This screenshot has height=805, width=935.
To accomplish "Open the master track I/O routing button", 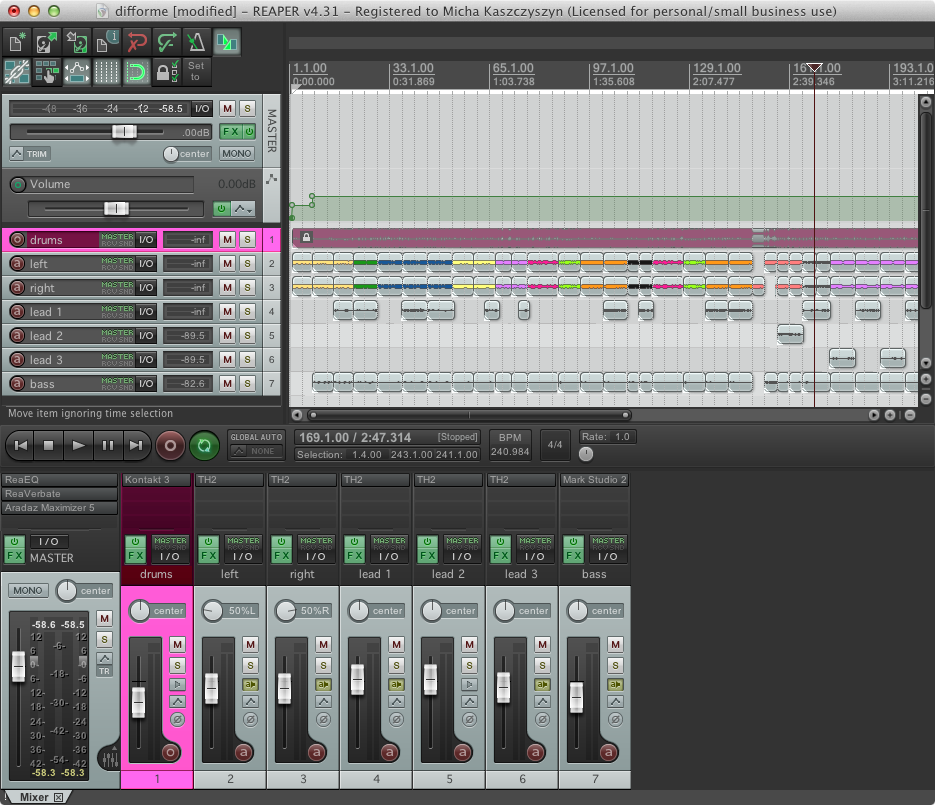I will pos(202,109).
